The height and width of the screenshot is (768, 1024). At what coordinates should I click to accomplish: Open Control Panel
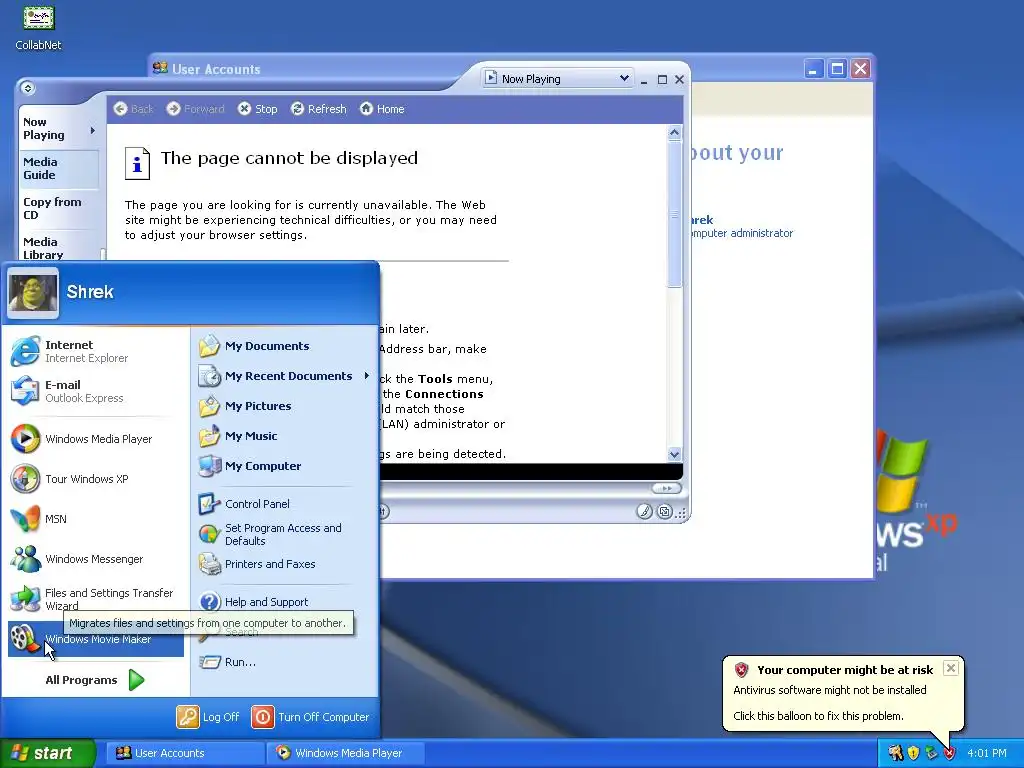click(283, 504)
